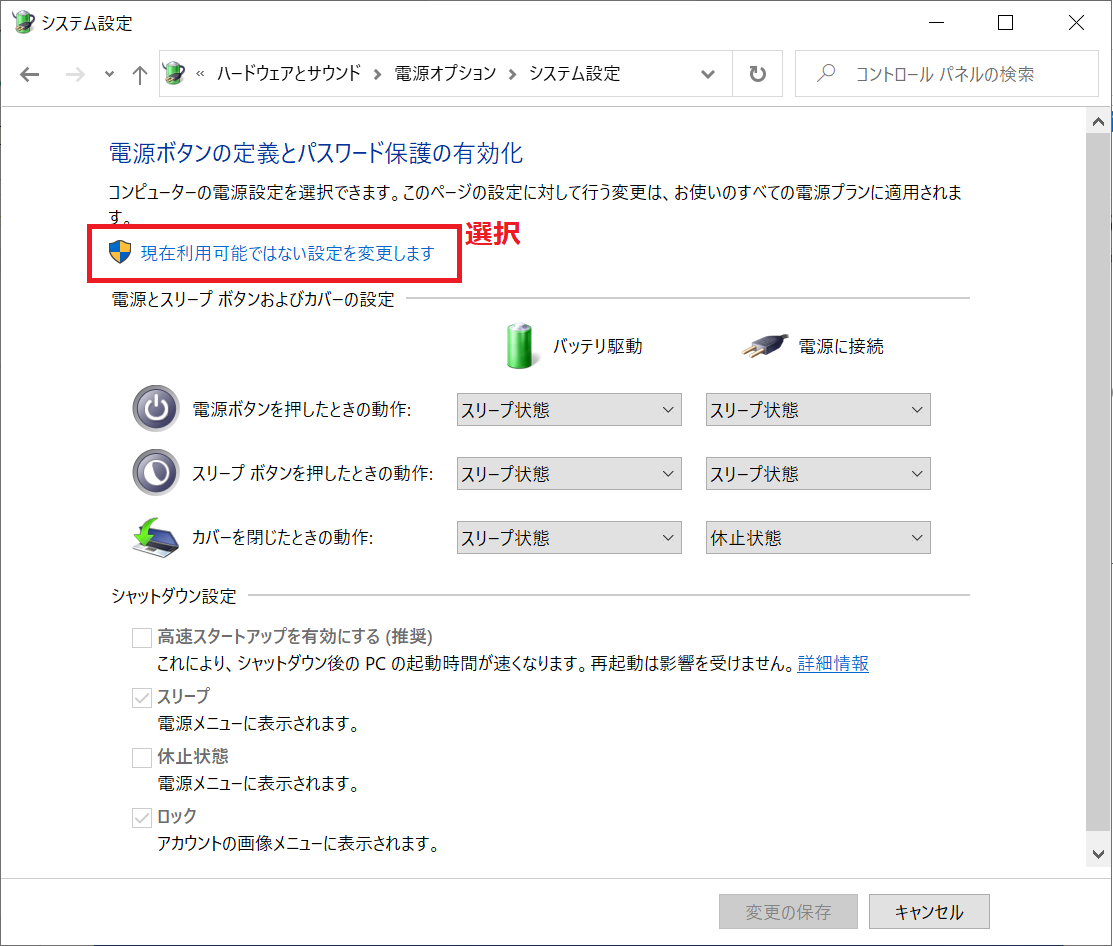1113x946 pixels.
Task: Click the コントロール パネルの検索 search field
Action: [960, 74]
